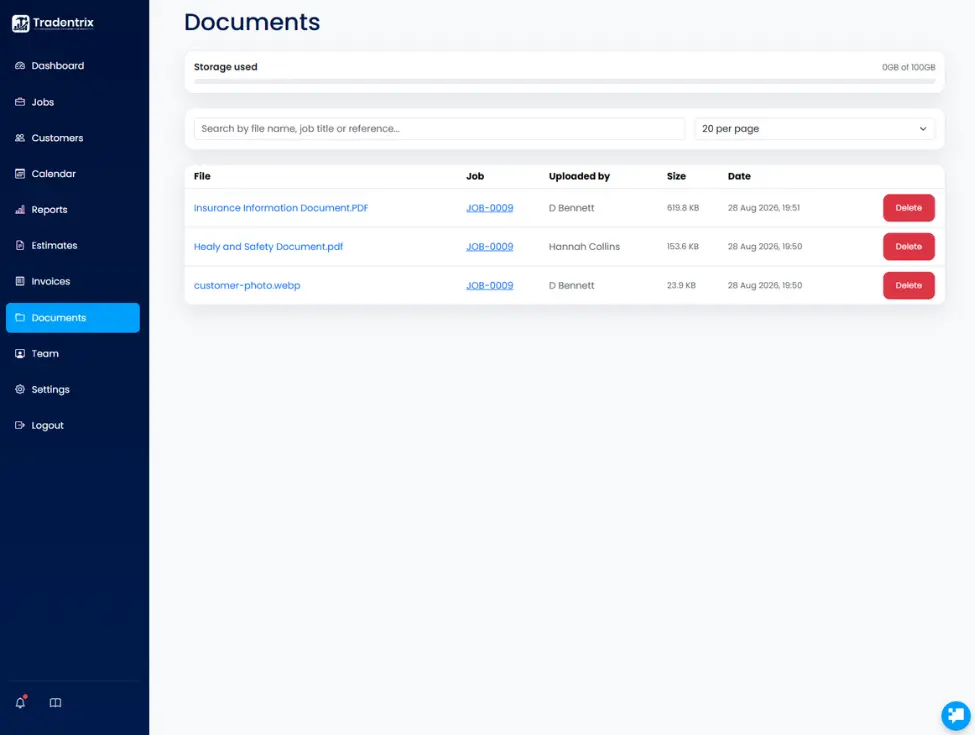Click the Logout exit icon
Viewport: 975px width, 735px height.
tap(20, 425)
